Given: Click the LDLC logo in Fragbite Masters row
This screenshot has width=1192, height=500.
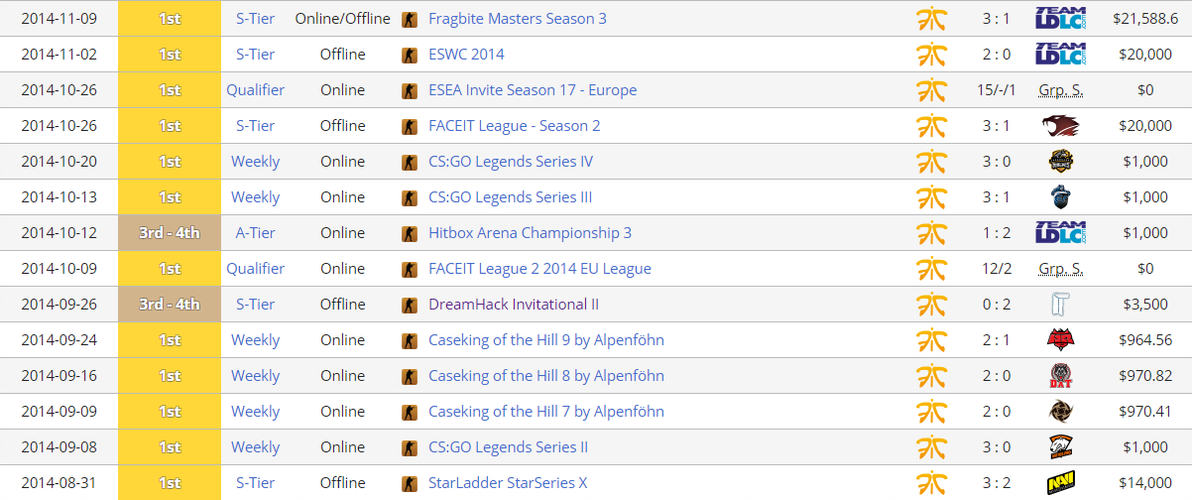Looking at the screenshot, I should (1060, 18).
